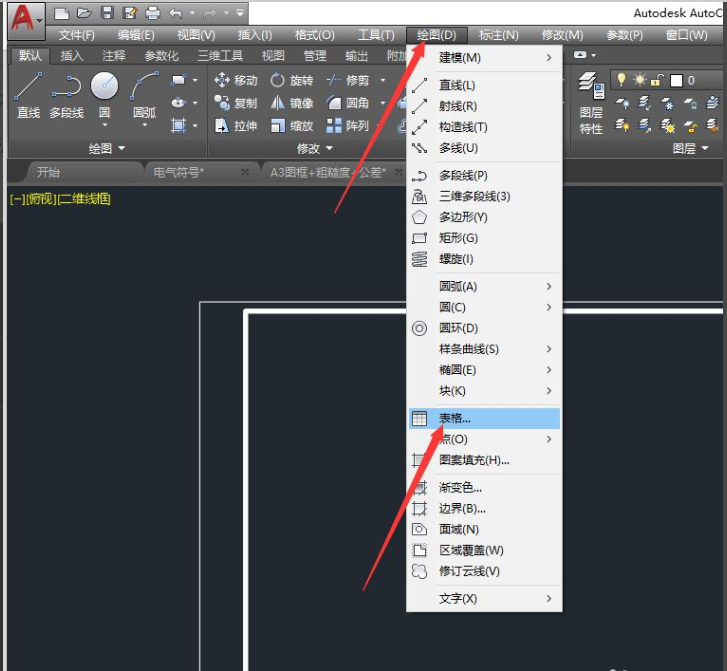Click the Array (阵列) tool
Screen dimensions: 727x671
point(348,125)
